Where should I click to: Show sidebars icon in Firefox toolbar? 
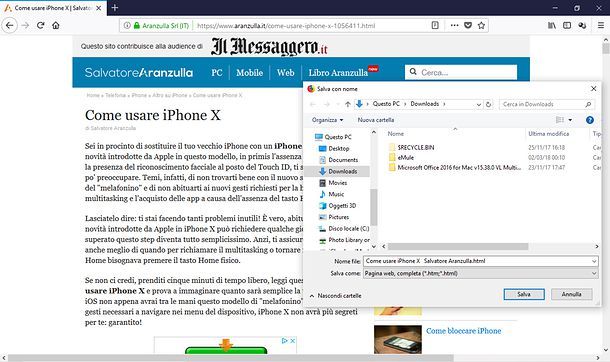(567, 25)
